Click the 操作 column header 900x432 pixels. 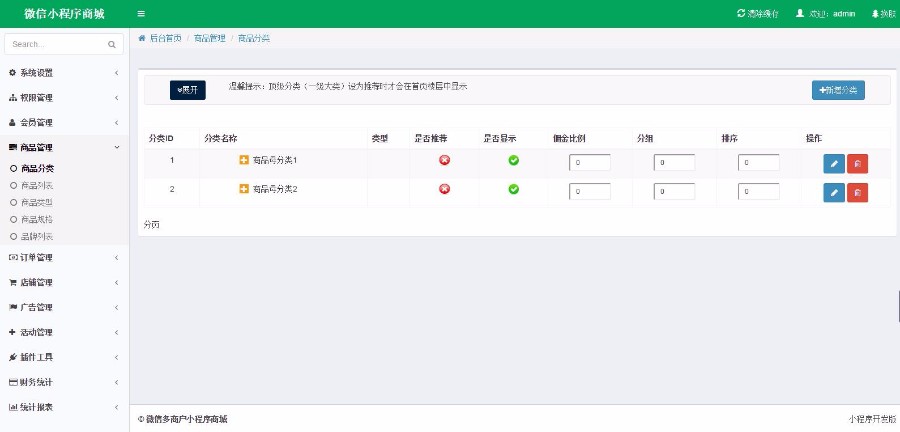coord(814,138)
